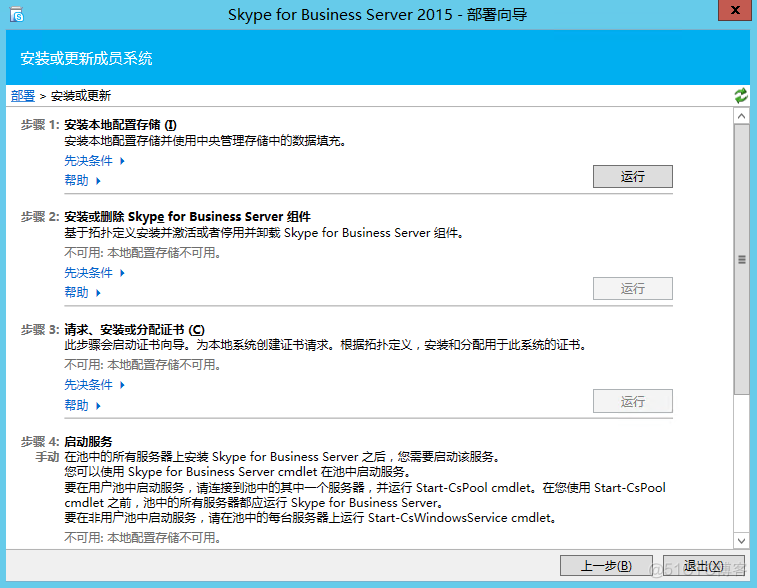Select the step 4 heading 启动服务
Screen dimensions: 757x588
tap(88, 442)
